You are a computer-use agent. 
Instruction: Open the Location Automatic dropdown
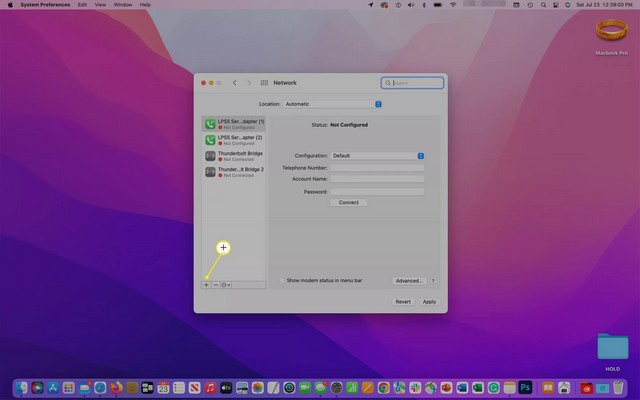click(333, 104)
